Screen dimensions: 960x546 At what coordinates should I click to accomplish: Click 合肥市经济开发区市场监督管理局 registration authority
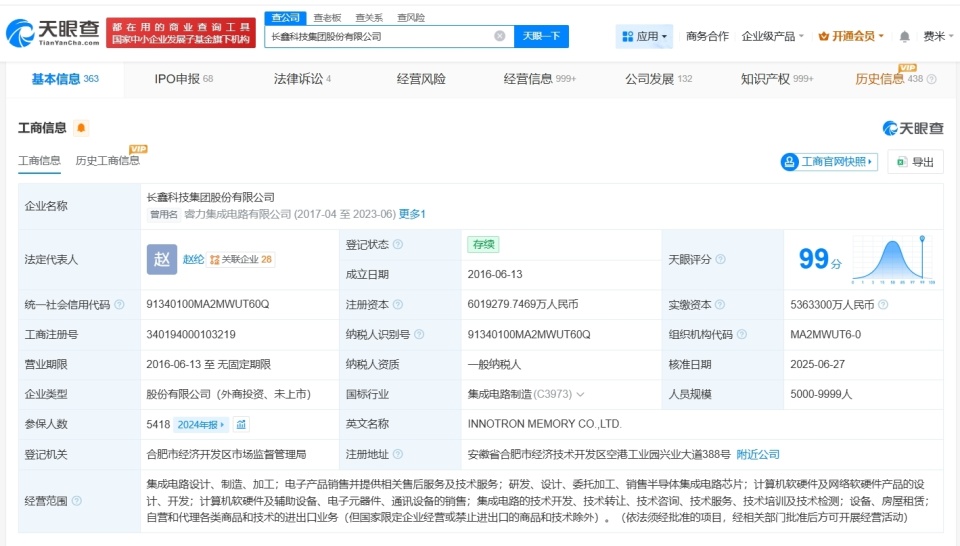click(226, 454)
